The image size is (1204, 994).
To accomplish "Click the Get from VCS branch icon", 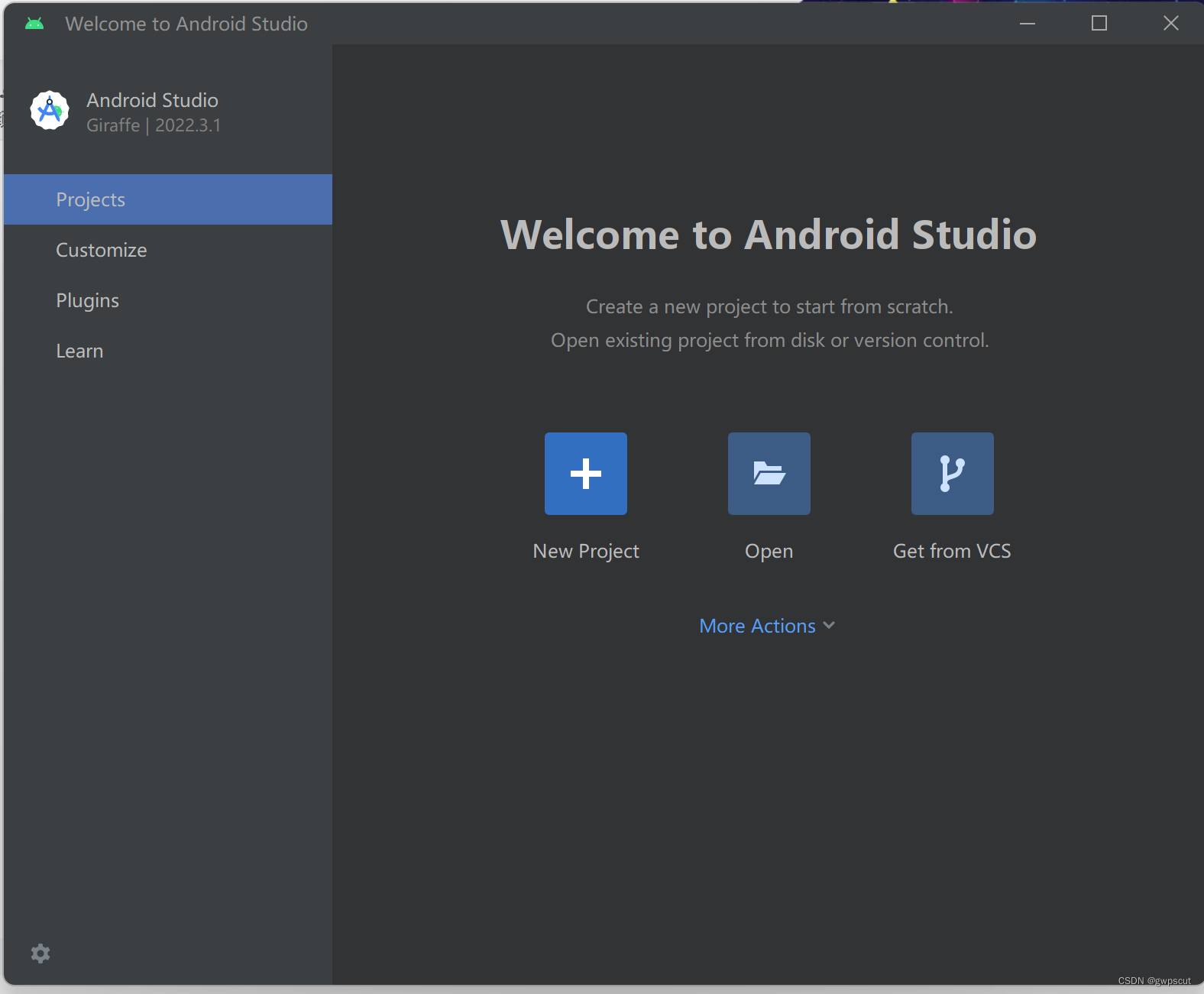I will click(953, 474).
